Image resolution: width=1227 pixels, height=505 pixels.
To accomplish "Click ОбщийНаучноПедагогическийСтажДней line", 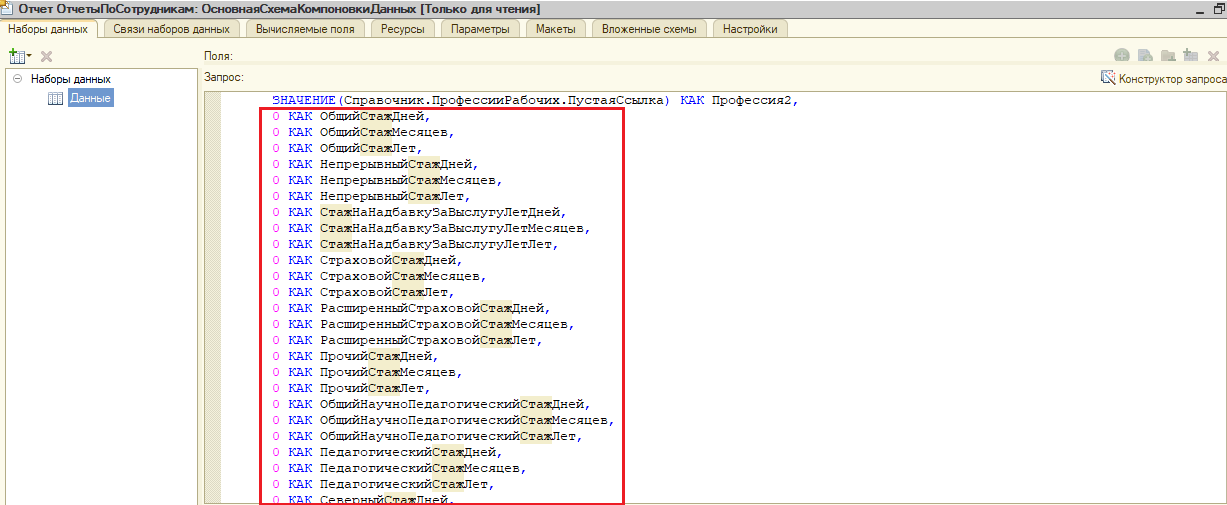I will pos(430,404).
